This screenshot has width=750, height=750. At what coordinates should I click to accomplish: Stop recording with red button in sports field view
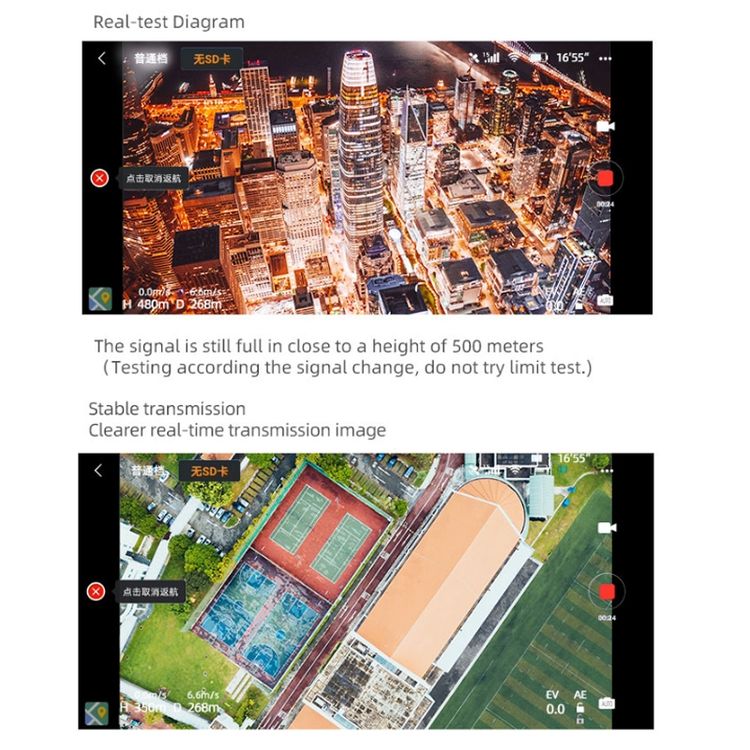point(607,592)
